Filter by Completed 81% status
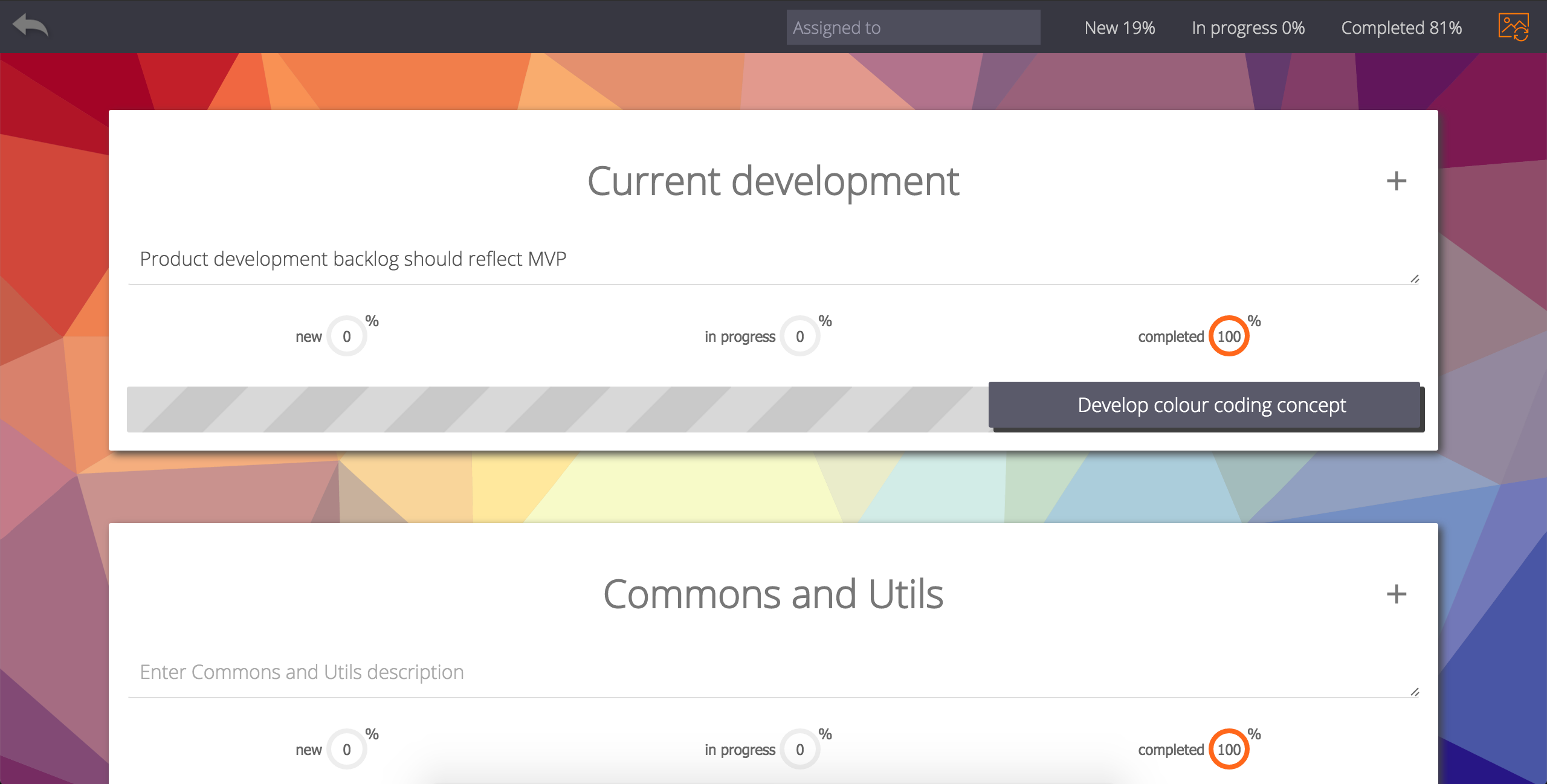1547x784 pixels. (x=1401, y=28)
